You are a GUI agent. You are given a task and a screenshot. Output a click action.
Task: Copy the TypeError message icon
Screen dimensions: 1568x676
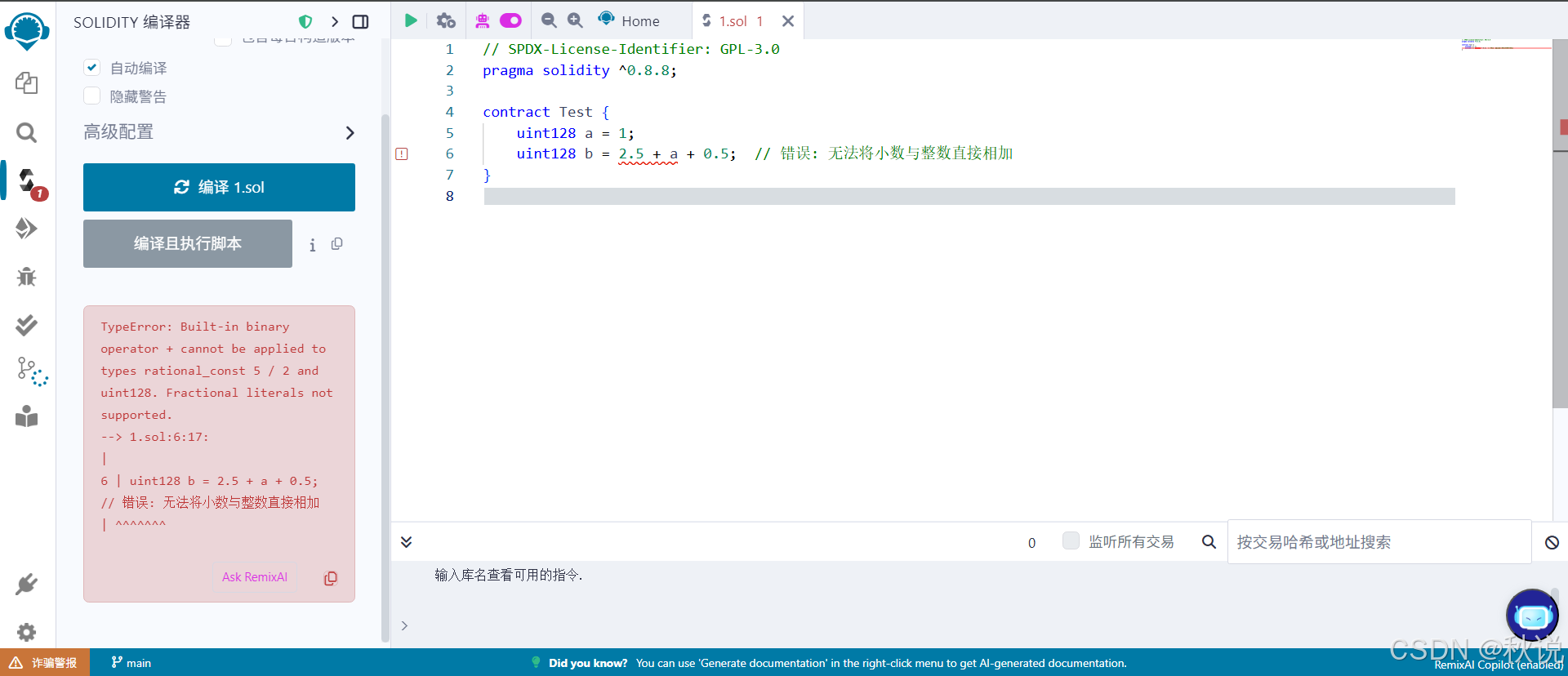pos(331,578)
